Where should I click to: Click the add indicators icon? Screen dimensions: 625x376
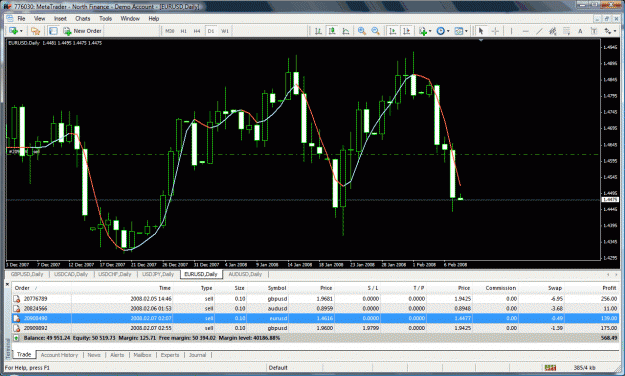click(423, 31)
